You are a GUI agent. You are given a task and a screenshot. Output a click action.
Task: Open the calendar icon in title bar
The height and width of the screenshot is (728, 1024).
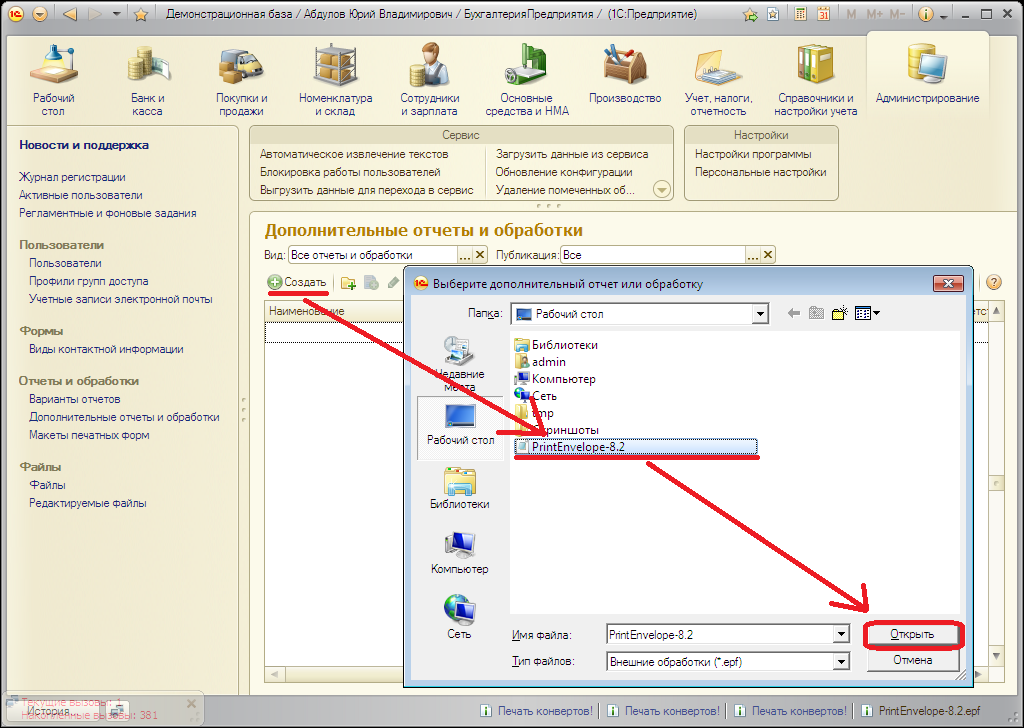[x=823, y=15]
